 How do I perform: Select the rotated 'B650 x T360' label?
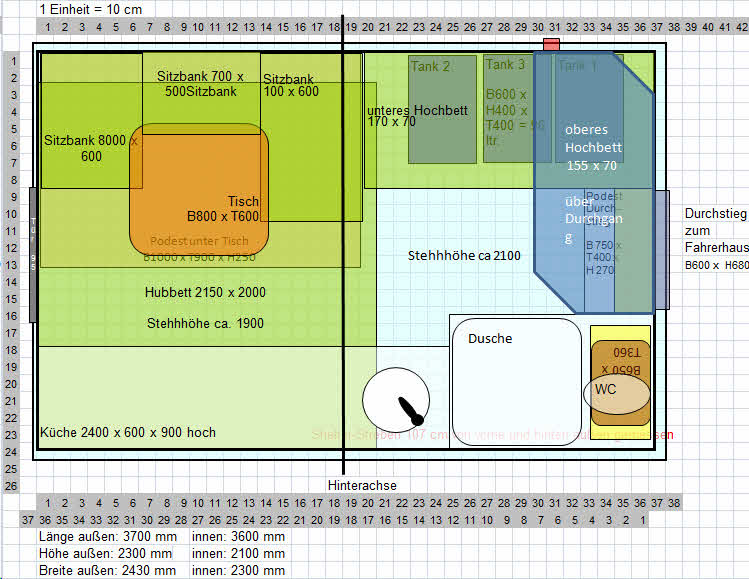click(621, 361)
